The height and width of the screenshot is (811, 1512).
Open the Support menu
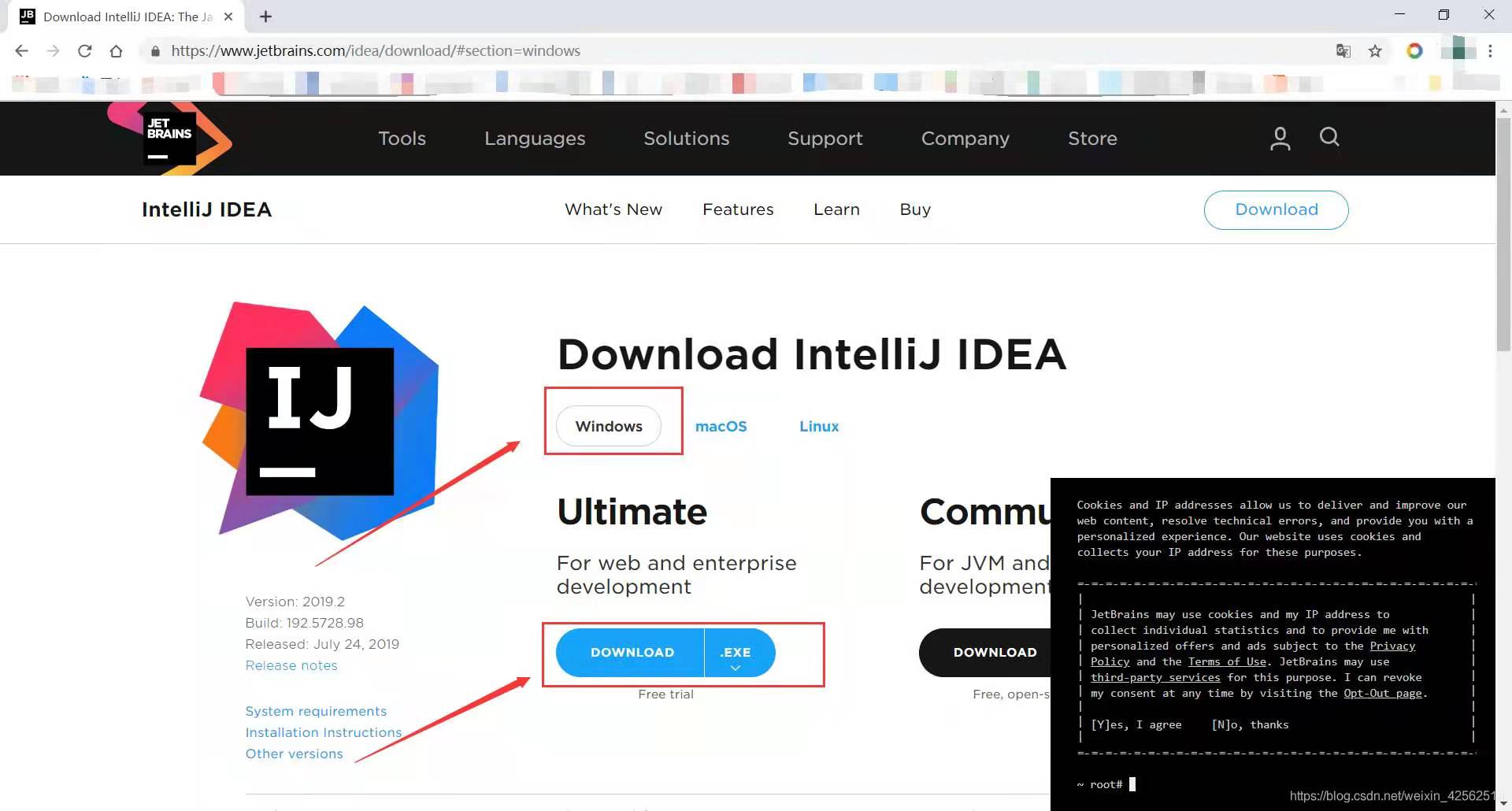825,139
